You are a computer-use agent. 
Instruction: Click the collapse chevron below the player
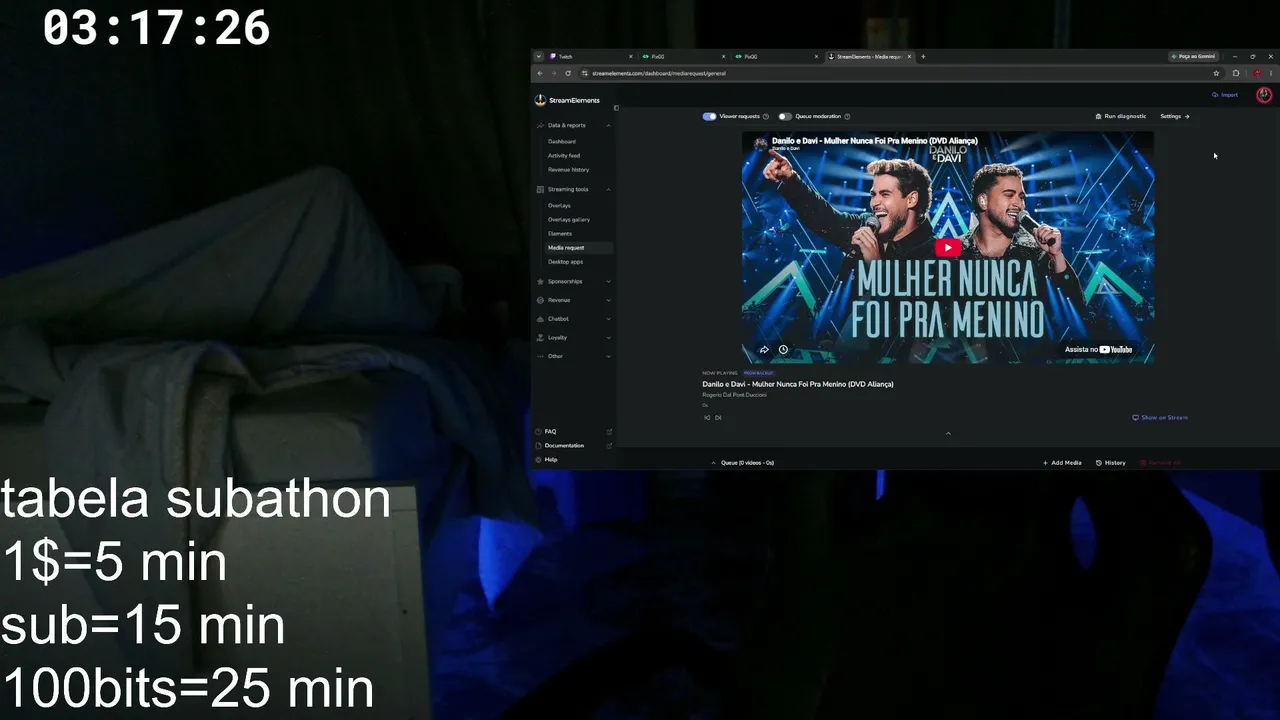pyautogui.click(x=948, y=433)
